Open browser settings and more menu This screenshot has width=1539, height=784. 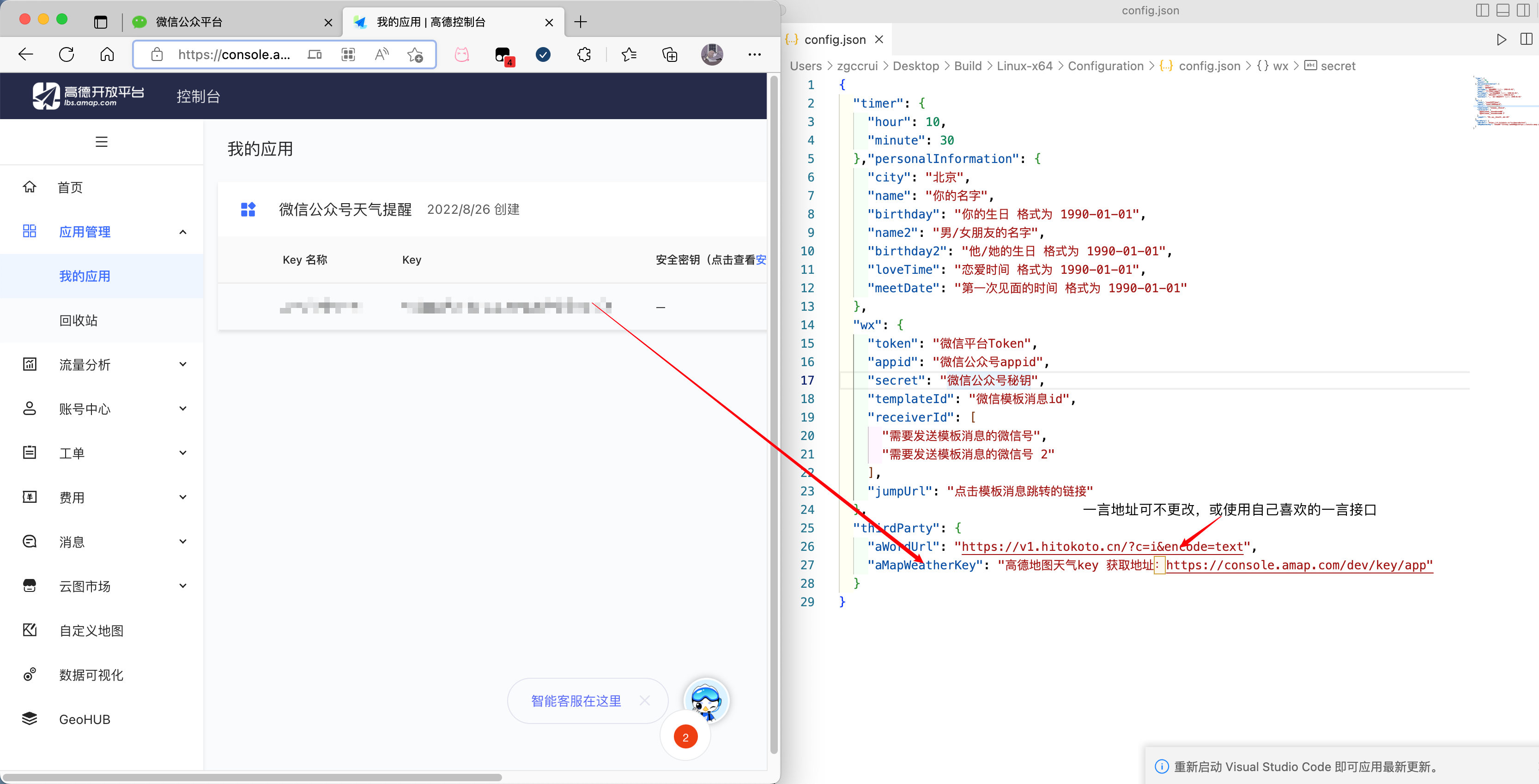[x=755, y=55]
